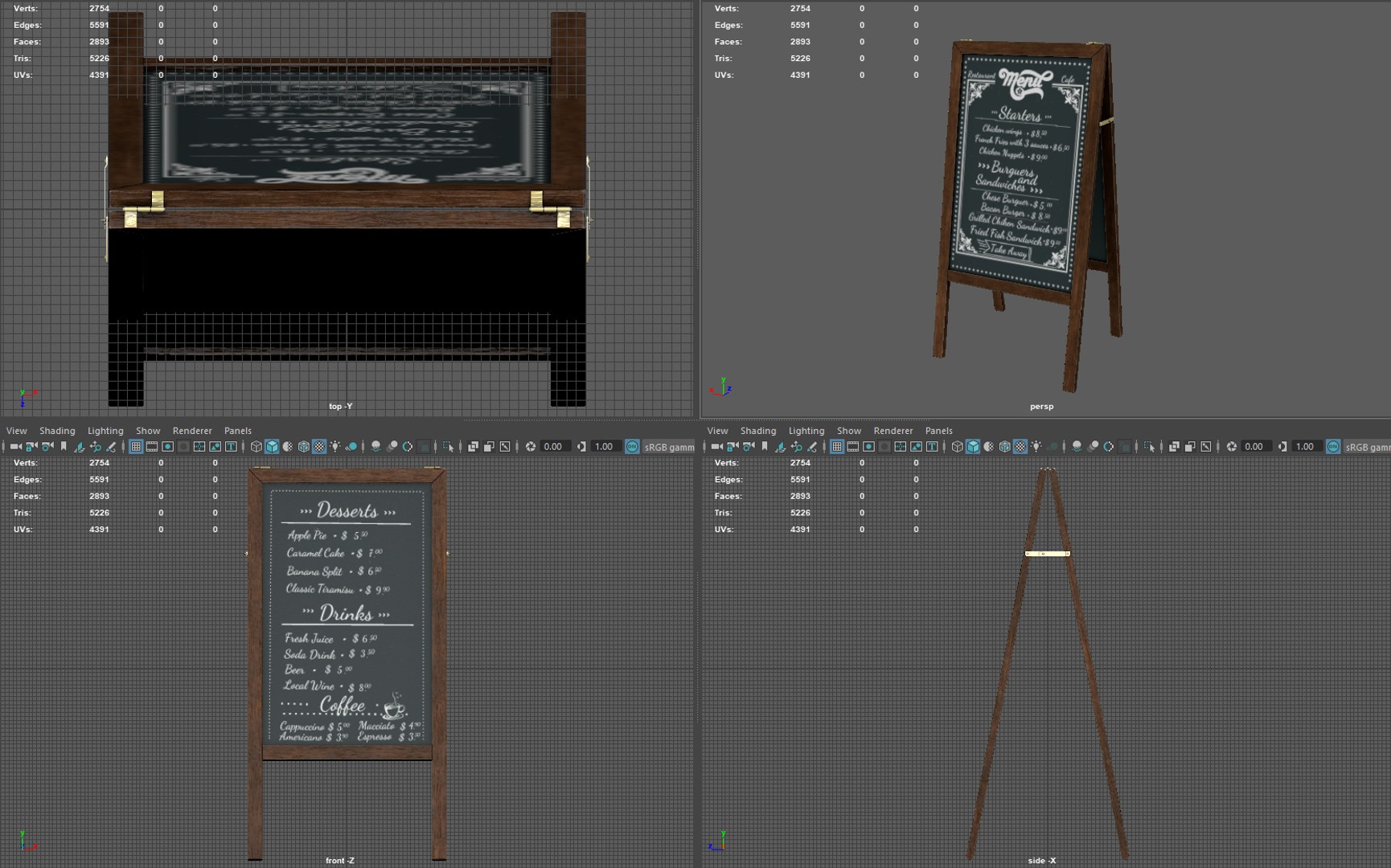Image resolution: width=1391 pixels, height=868 pixels.
Task: Click gamma value 1.00 in front view toolbar
Action: click(605, 447)
